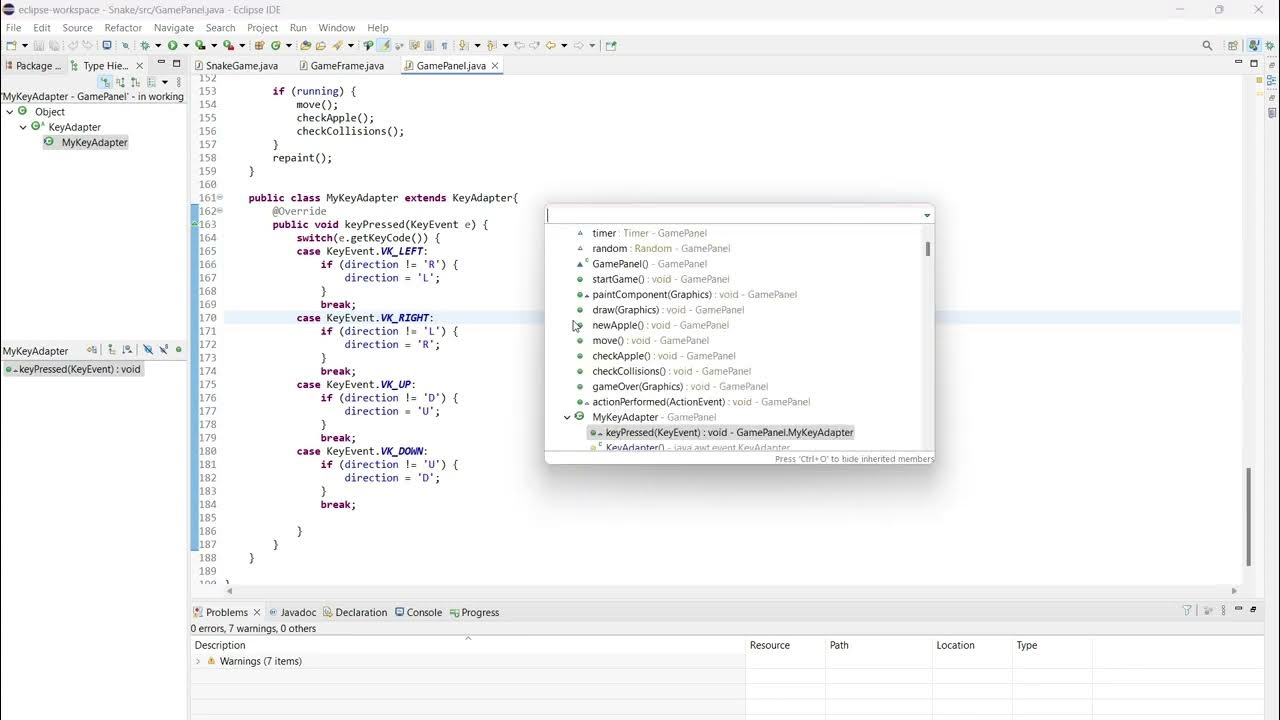
Task: Click the toolbar search magnifier icon
Action: (1207, 46)
